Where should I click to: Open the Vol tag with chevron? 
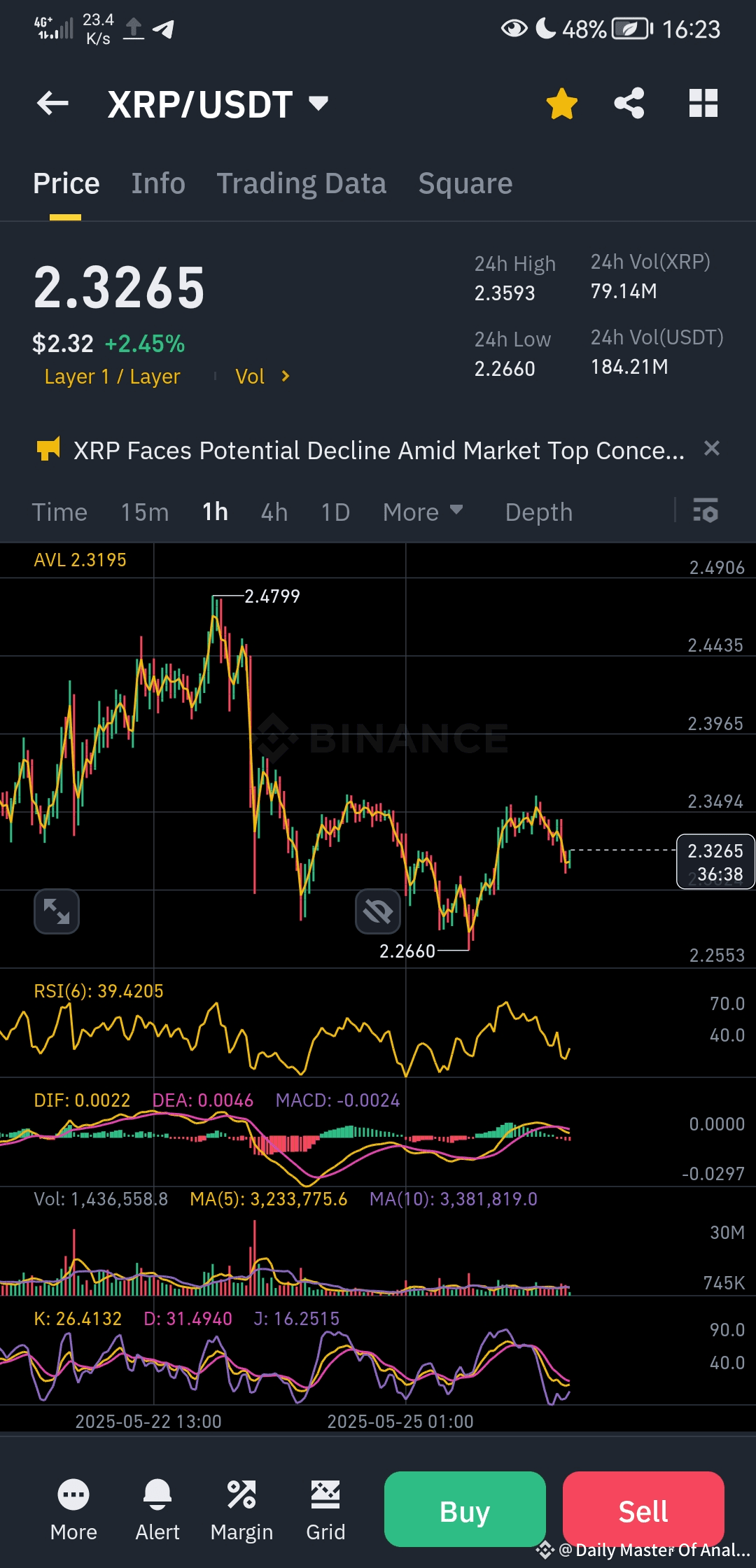[x=262, y=377]
